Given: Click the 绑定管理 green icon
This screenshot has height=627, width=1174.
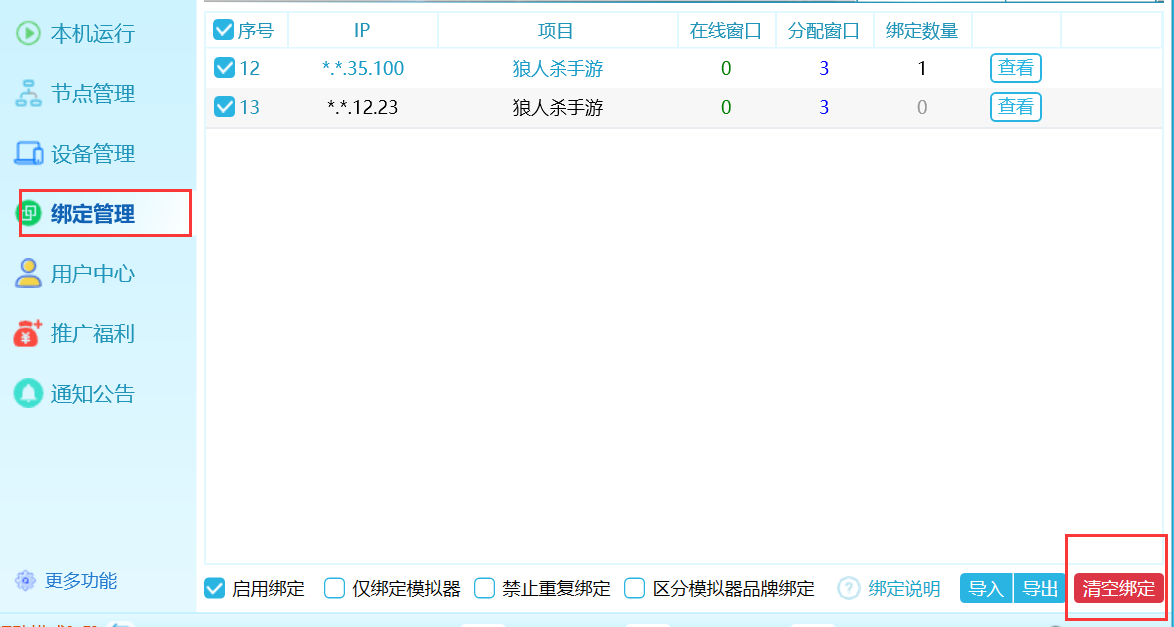Looking at the screenshot, I should pos(30,213).
